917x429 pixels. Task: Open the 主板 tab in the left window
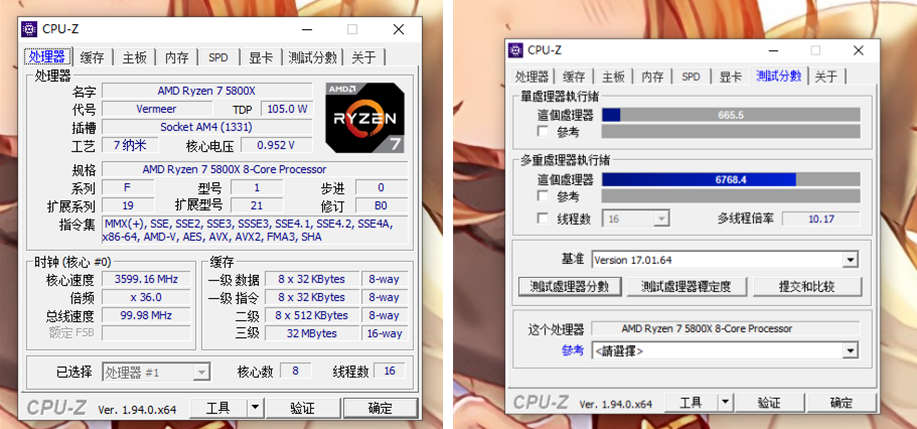click(x=134, y=57)
